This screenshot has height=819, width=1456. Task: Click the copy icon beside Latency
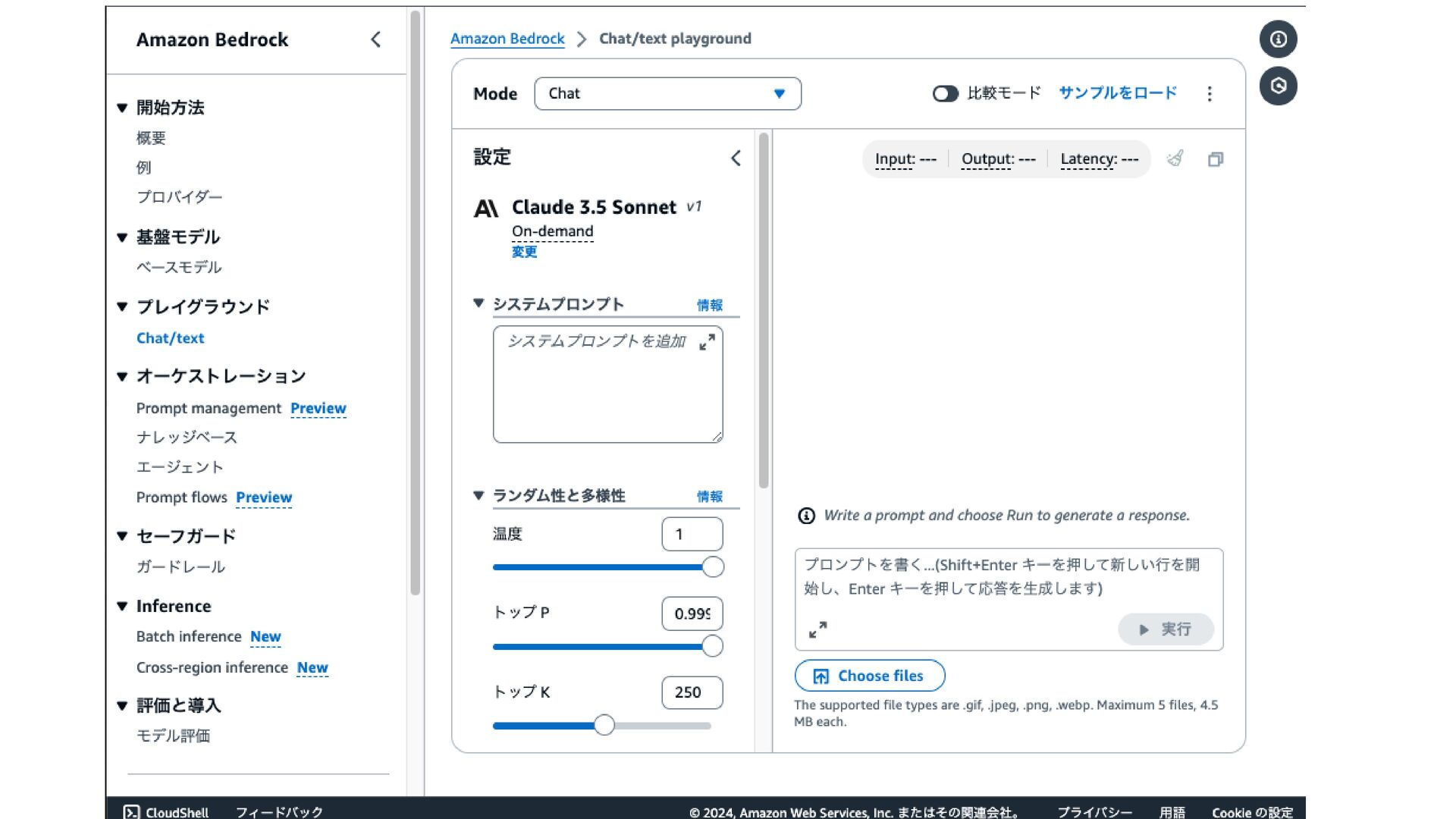tap(1215, 159)
